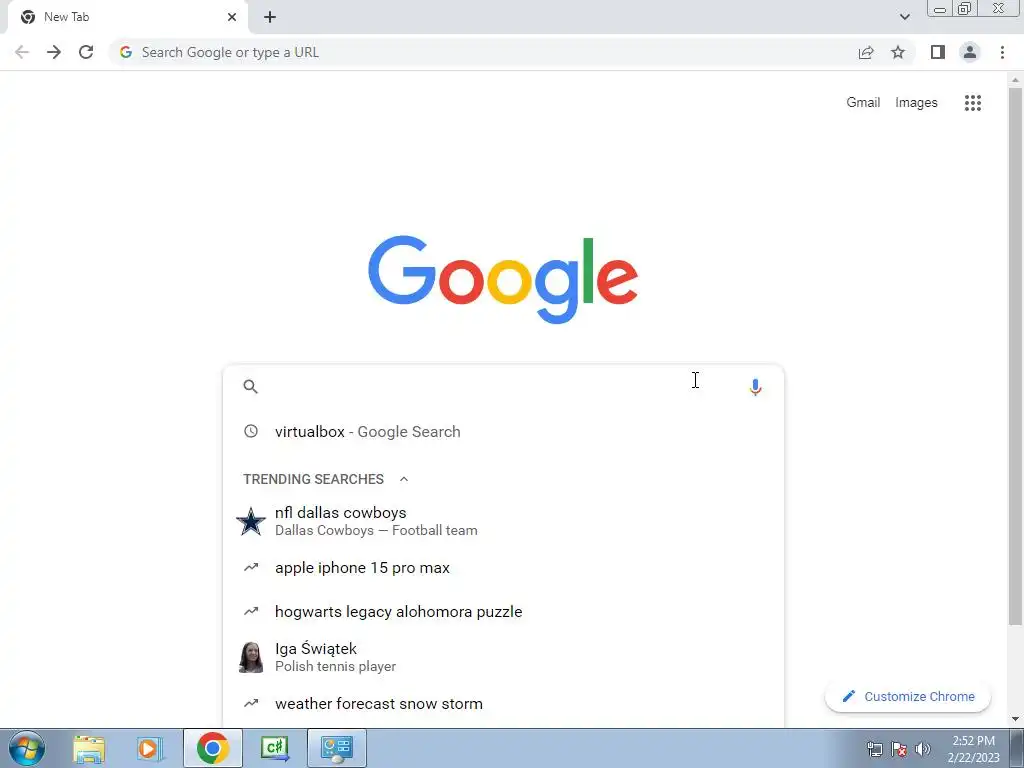Select the virtualbox search history suggestion
Screen dimensions: 1024x768
[503, 431]
